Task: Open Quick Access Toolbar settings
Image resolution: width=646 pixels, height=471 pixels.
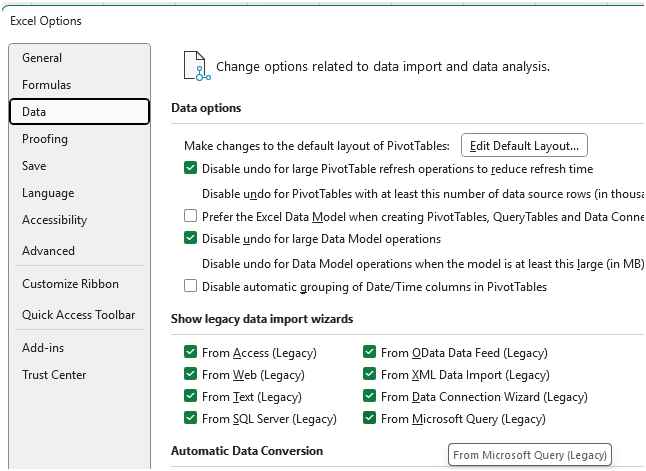Action: [79, 315]
